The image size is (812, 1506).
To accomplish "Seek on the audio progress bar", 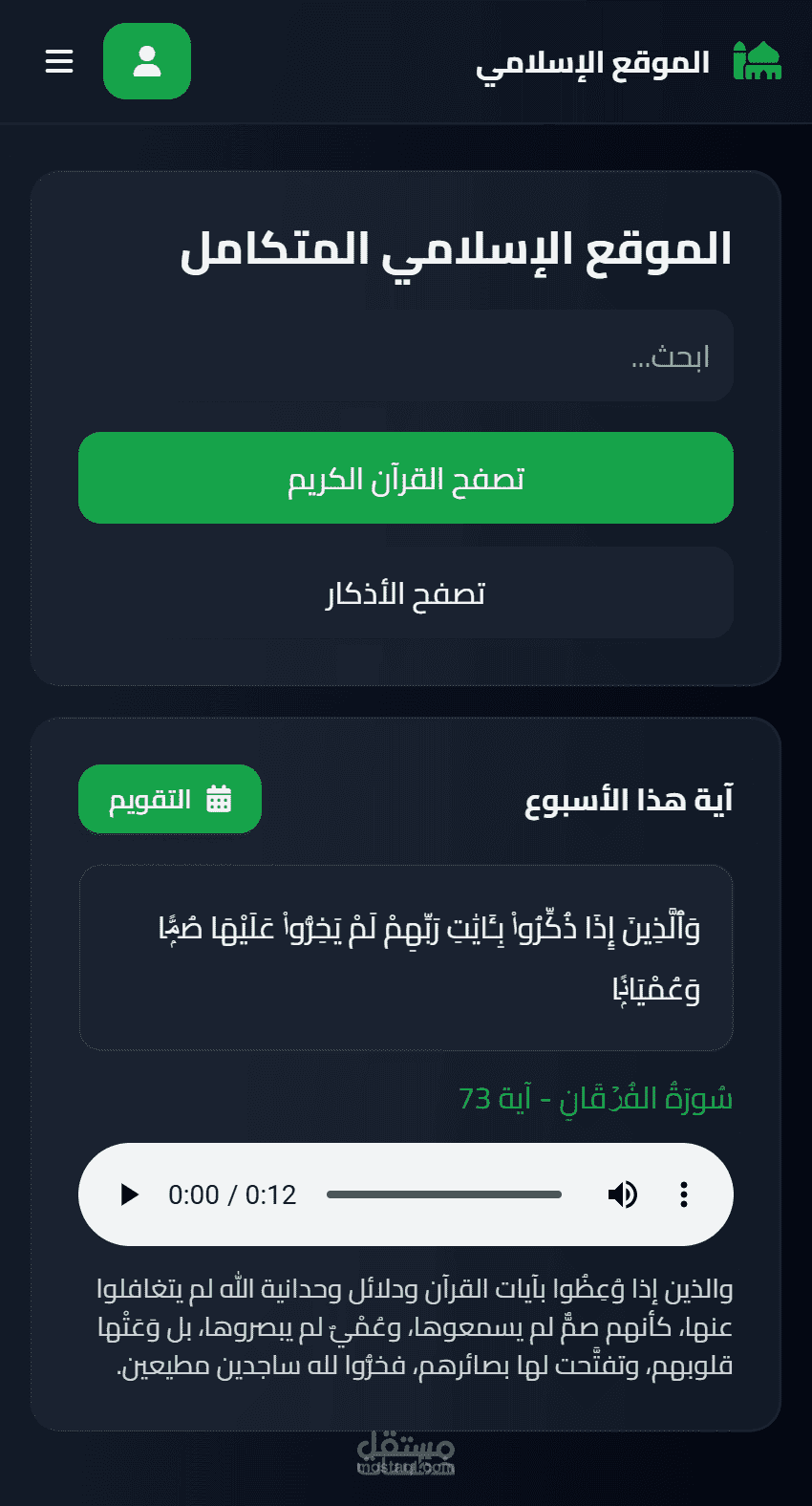I will point(444,1194).
